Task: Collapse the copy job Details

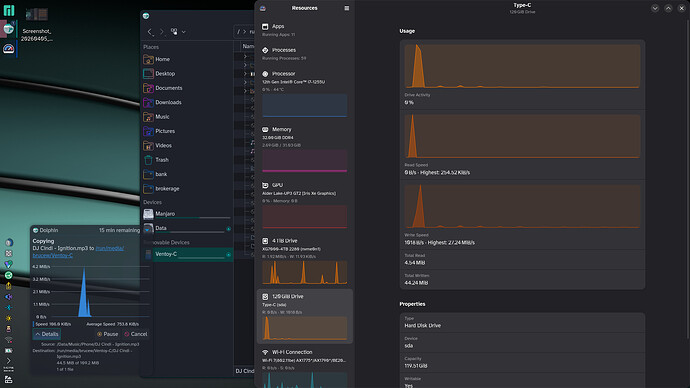Action: point(47,334)
